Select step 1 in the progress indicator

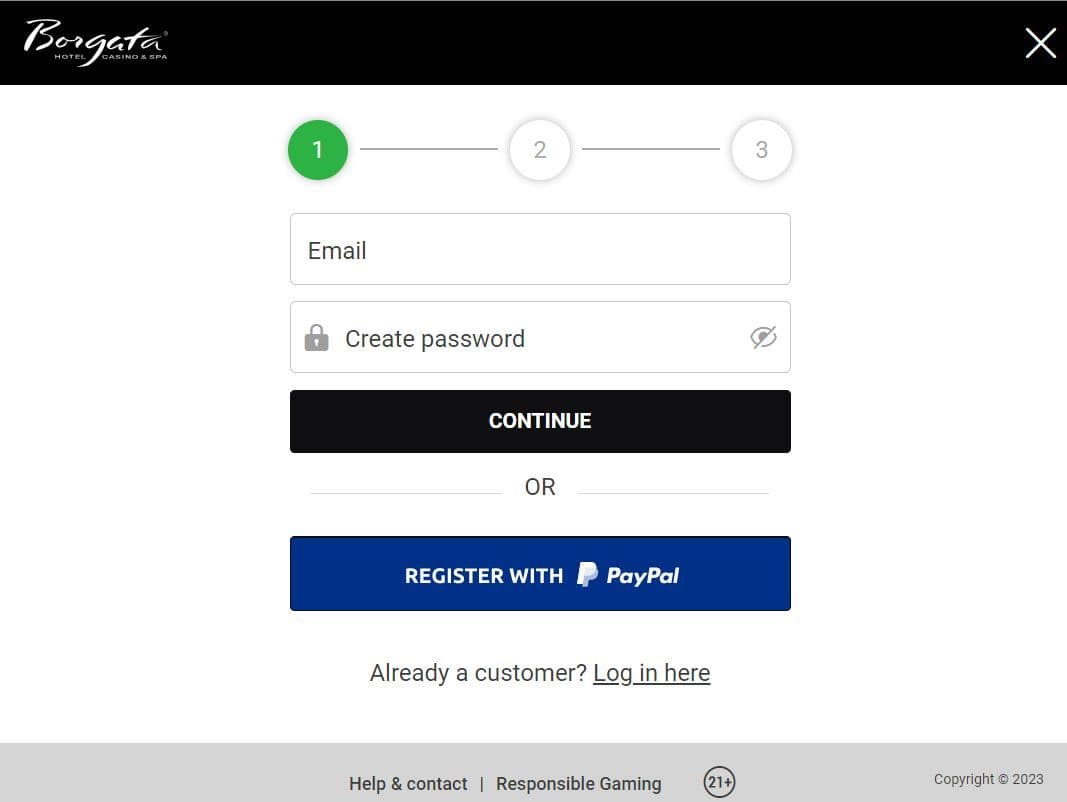coord(318,149)
